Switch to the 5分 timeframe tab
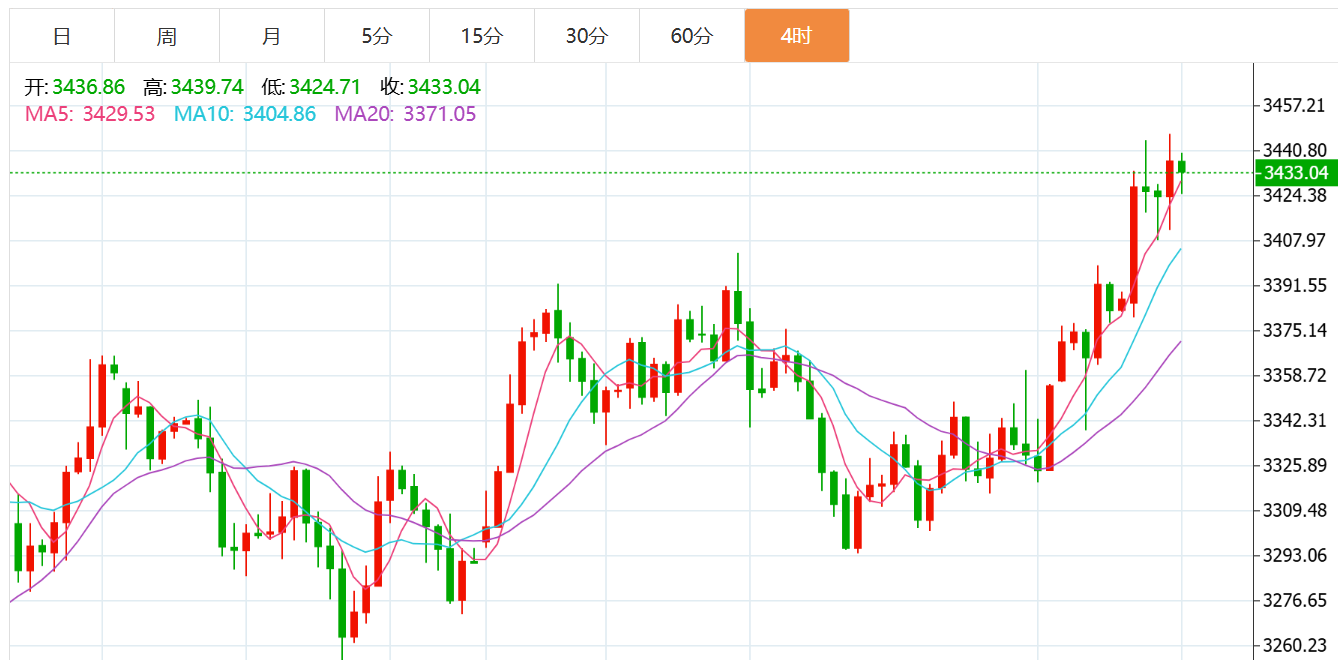 pyautogui.click(x=377, y=36)
